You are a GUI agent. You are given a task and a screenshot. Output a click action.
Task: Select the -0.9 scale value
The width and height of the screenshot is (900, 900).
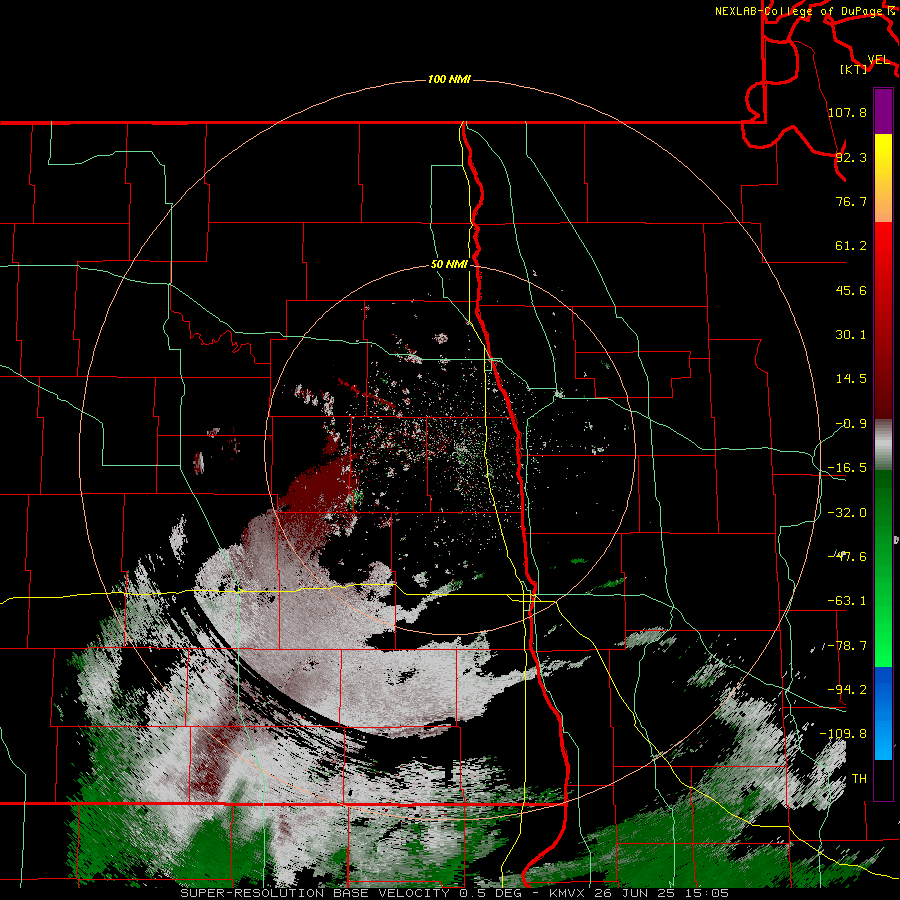tap(851, 424)
